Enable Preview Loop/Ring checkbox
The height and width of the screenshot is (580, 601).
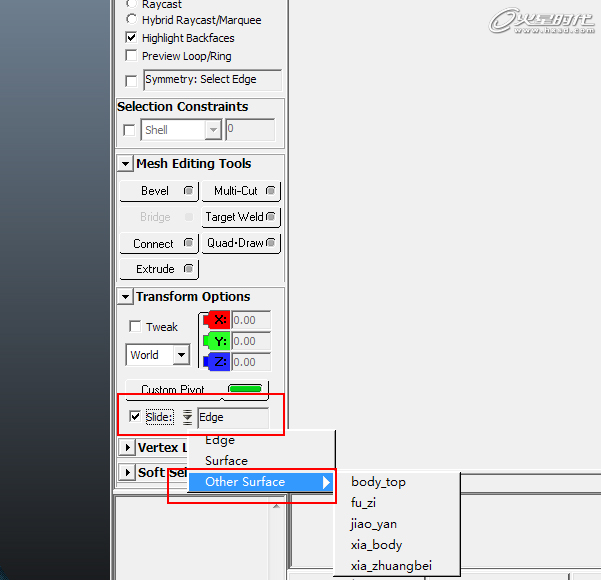click(x=131, y=56)
